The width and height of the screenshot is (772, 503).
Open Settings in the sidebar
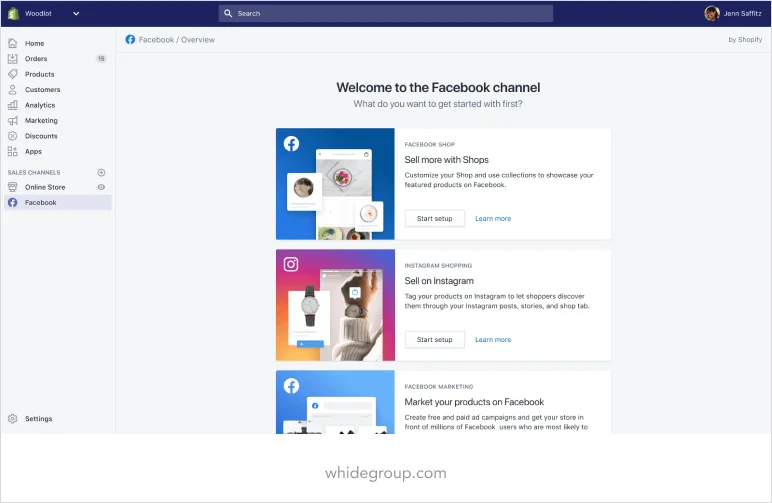point(38,419)
